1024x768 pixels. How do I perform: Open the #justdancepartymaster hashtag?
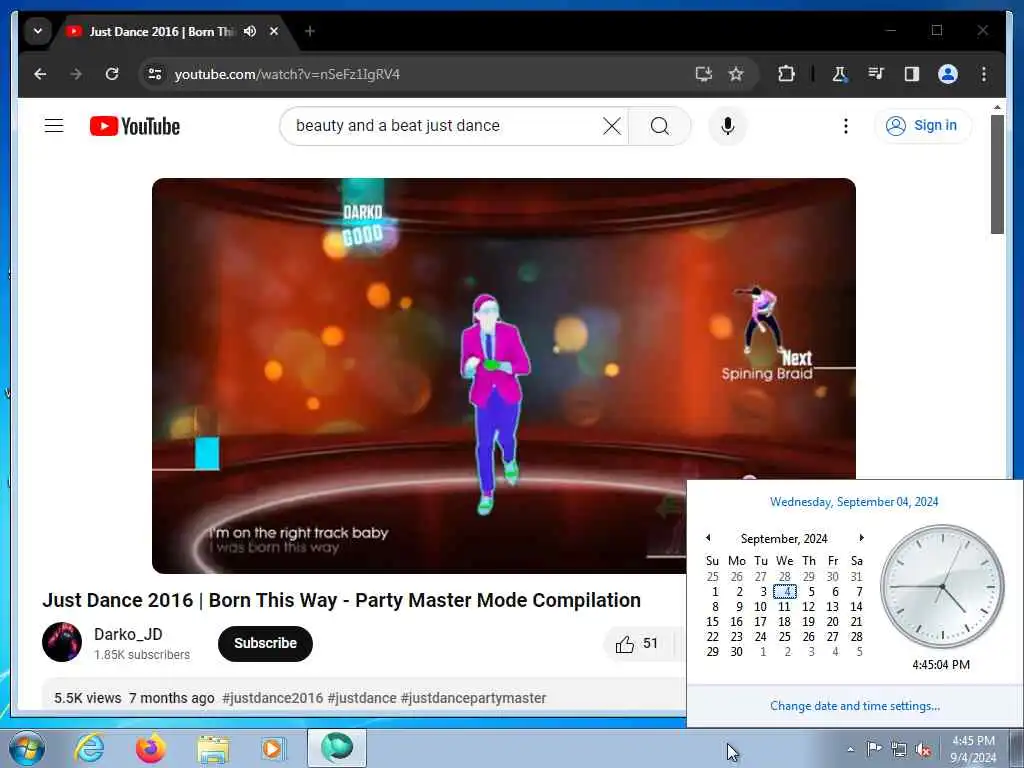pyautogui.click(x=473, y=698)
